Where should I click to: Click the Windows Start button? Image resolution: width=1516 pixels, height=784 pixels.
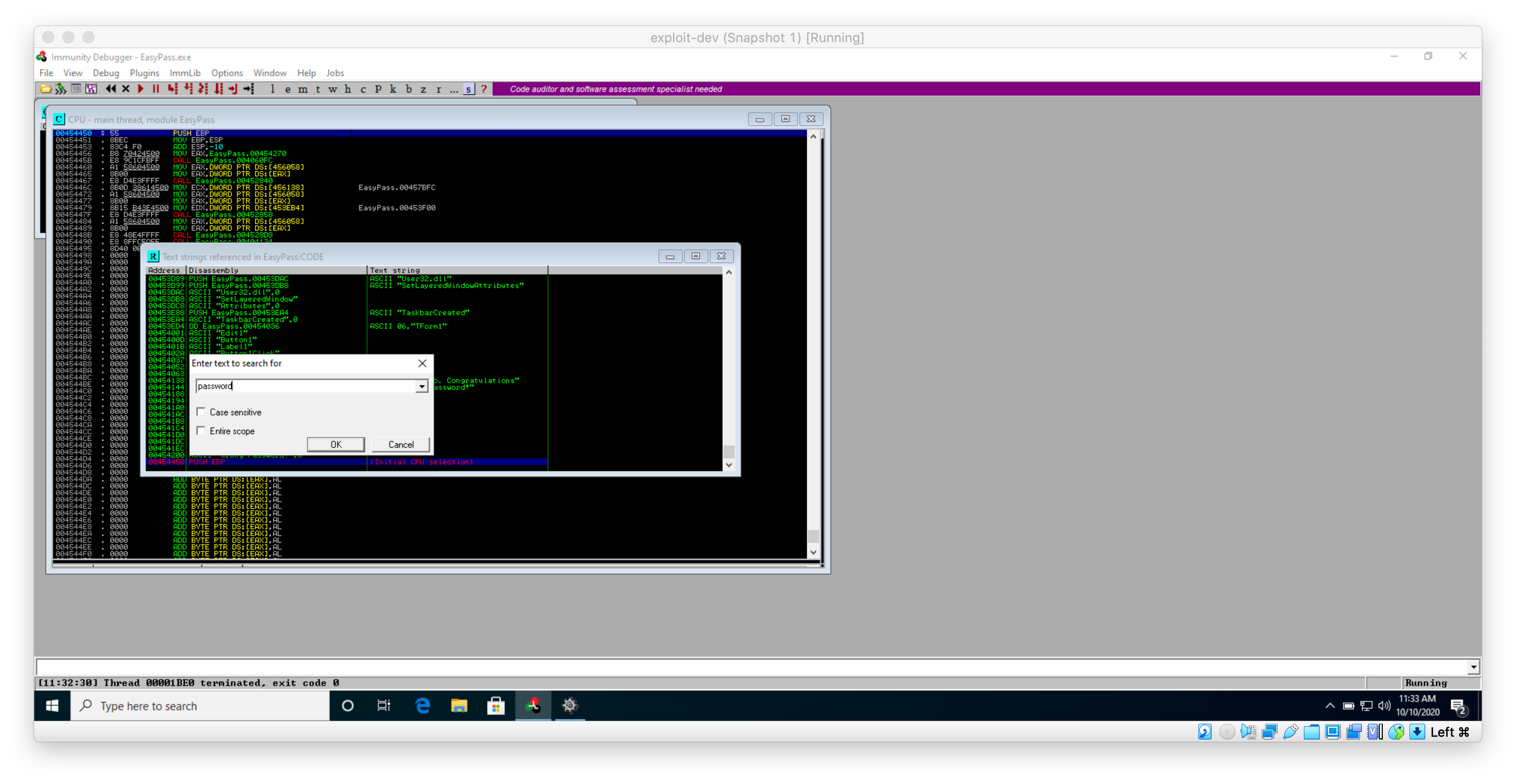52,706
